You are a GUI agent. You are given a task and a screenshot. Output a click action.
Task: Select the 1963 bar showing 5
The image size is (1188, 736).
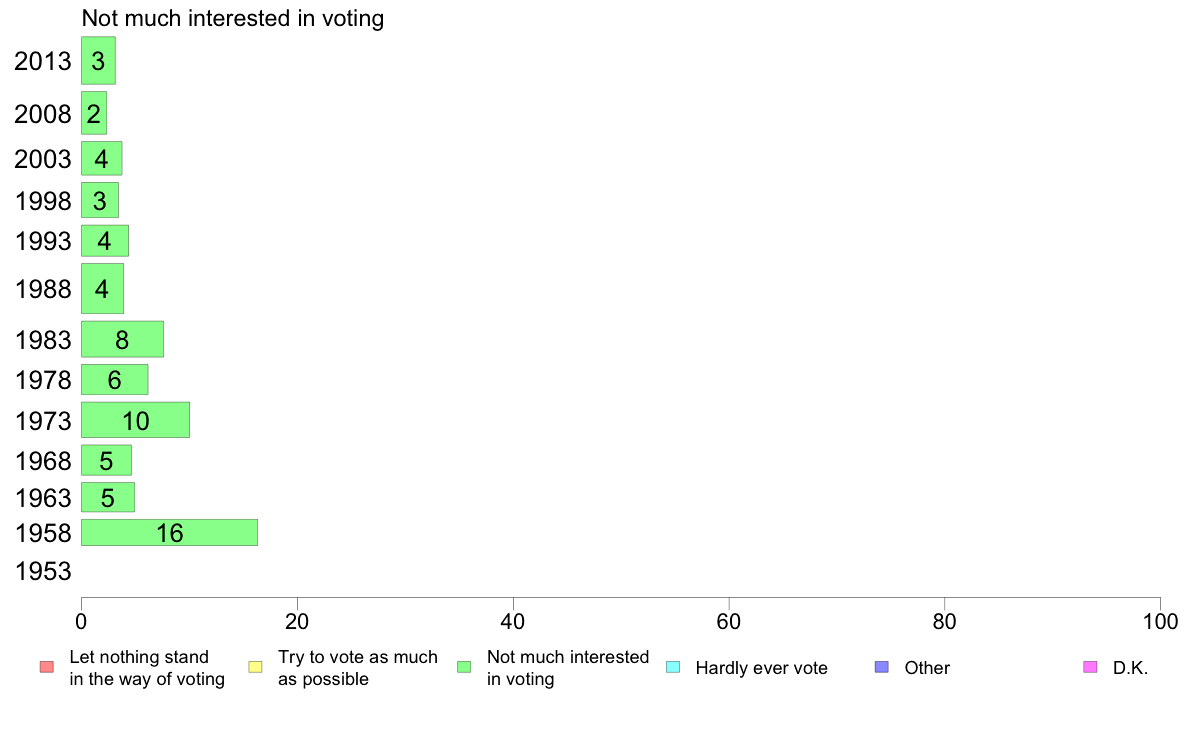click(x=108, y=497)
